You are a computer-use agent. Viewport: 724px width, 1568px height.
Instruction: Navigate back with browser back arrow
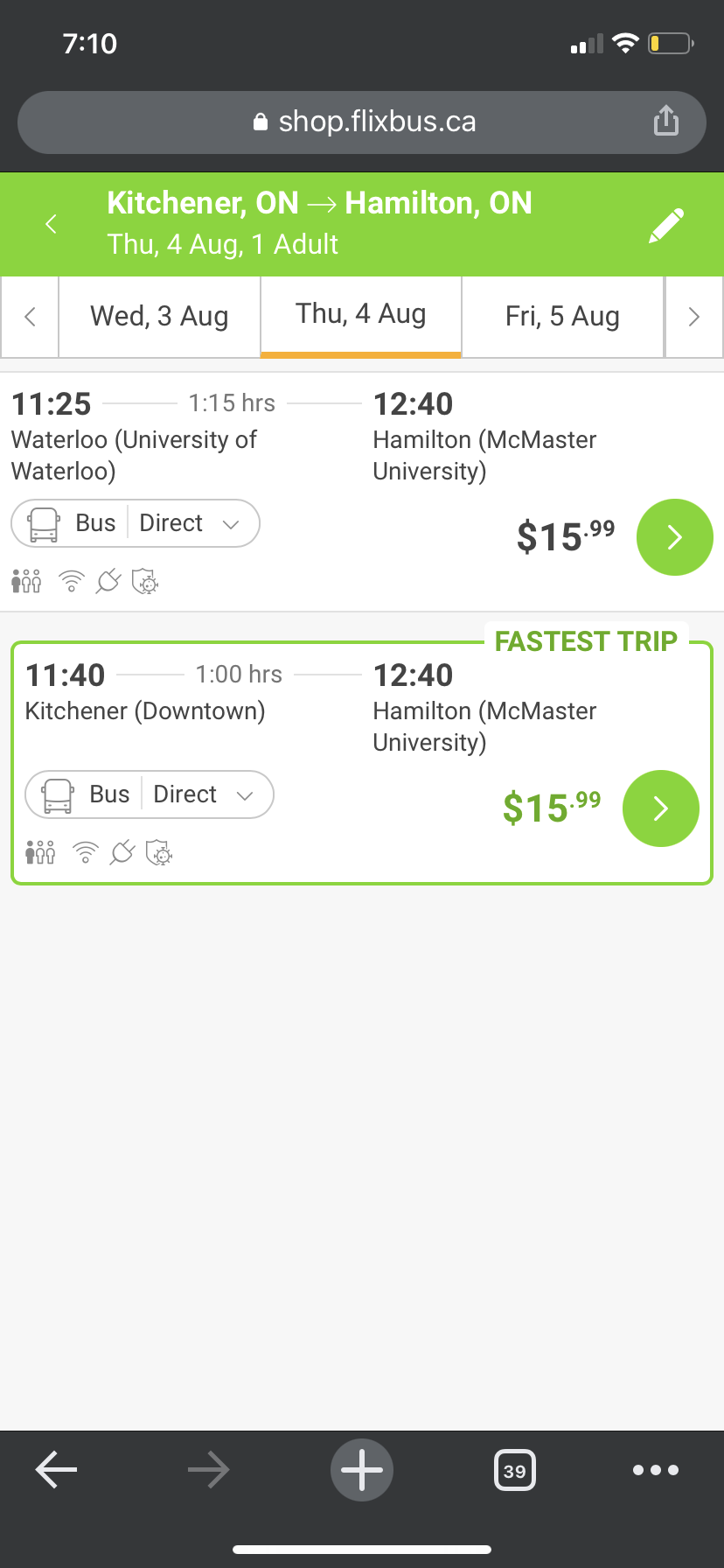pos(57,1470)
